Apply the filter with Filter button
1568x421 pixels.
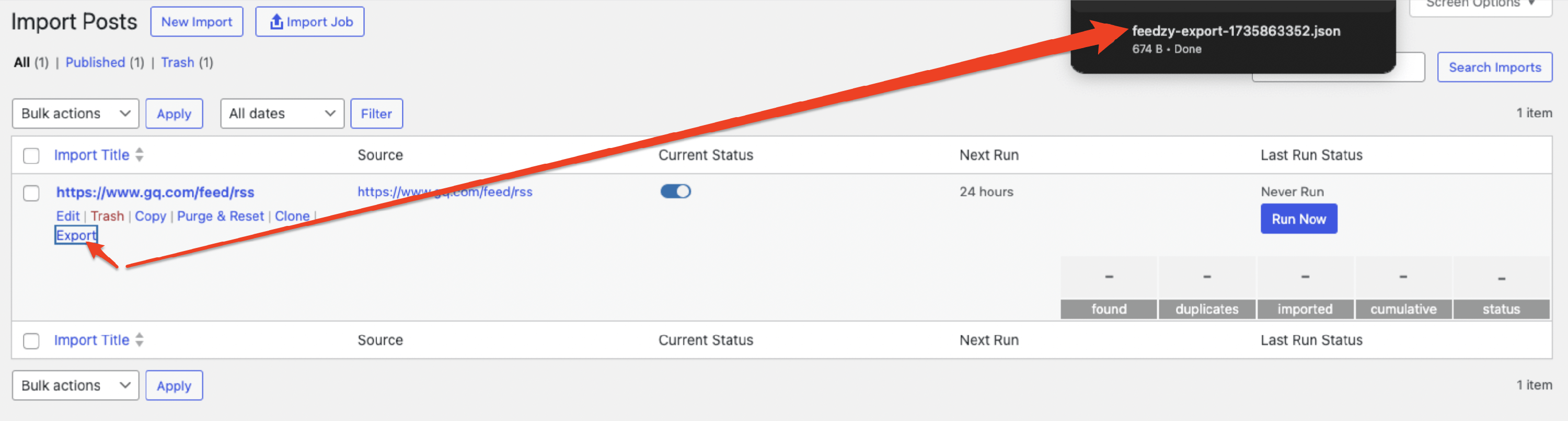pyautogui.click(x=376, y=114)
